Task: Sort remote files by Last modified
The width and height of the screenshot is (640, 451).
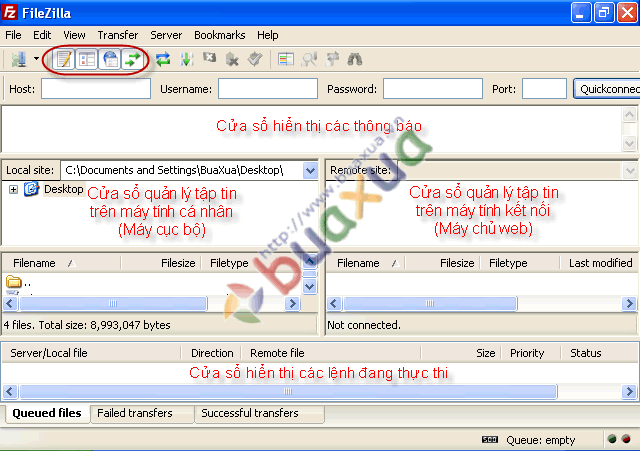Action: click(x=600, y=263)
